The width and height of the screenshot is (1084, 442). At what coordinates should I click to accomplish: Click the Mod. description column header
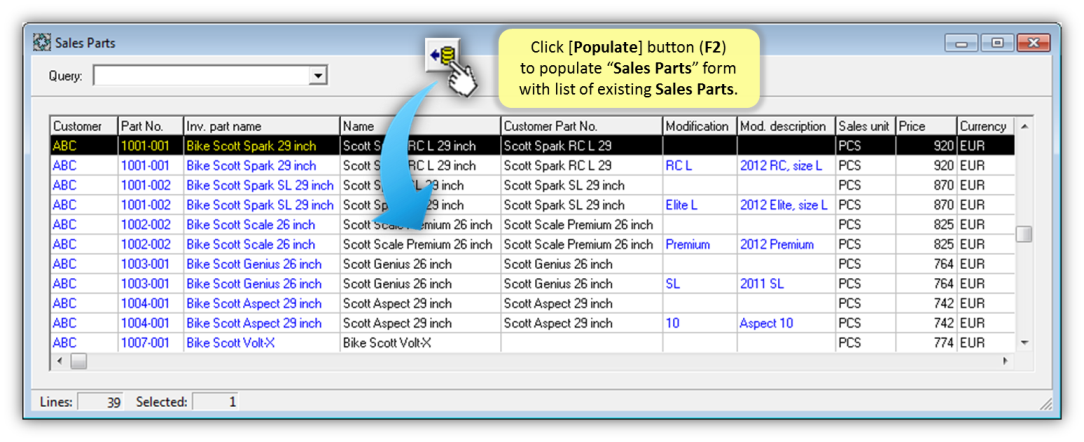tap(786, 126)
